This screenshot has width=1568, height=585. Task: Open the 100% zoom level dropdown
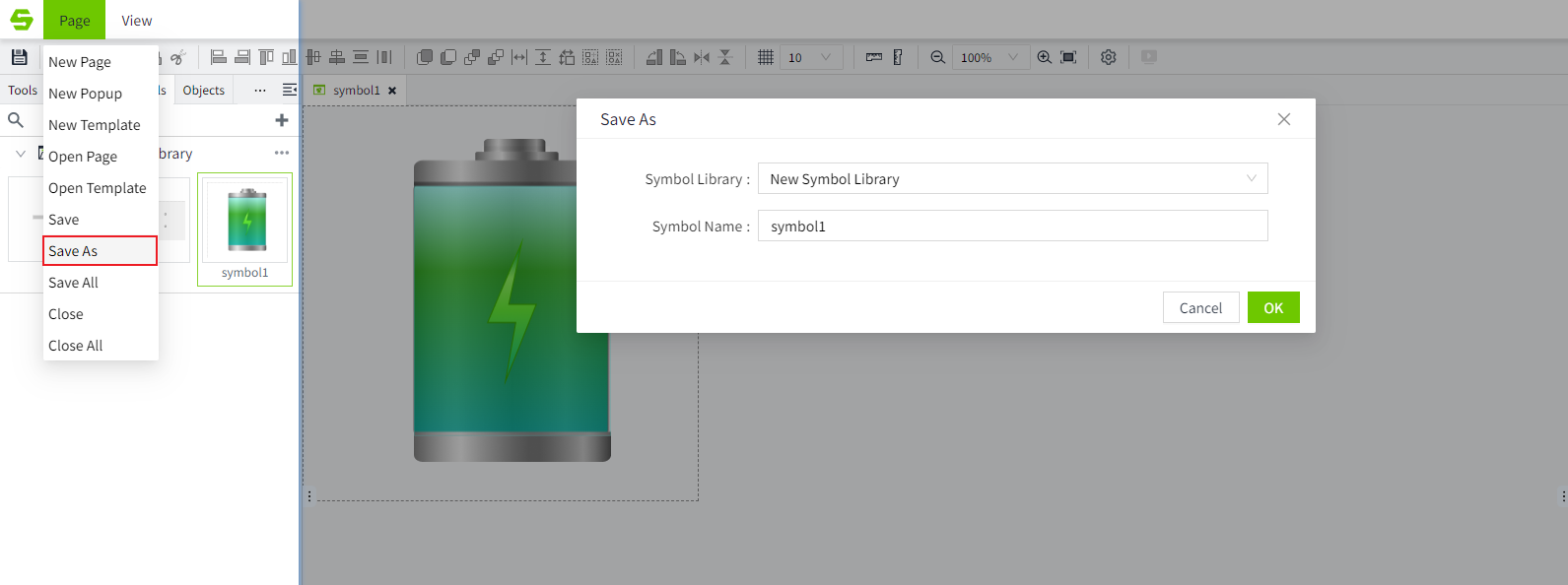pyautogui.click(x=990, y=57)
